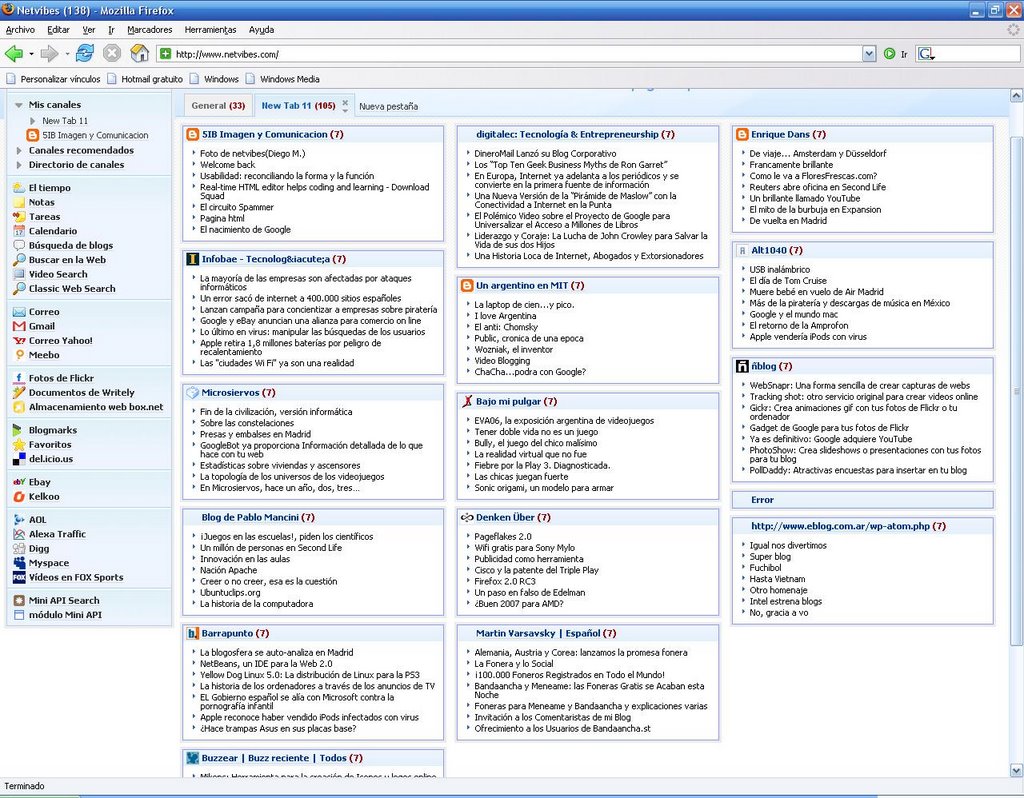
Task: Click the Mini API Search icon
Action: coord(19,601)
